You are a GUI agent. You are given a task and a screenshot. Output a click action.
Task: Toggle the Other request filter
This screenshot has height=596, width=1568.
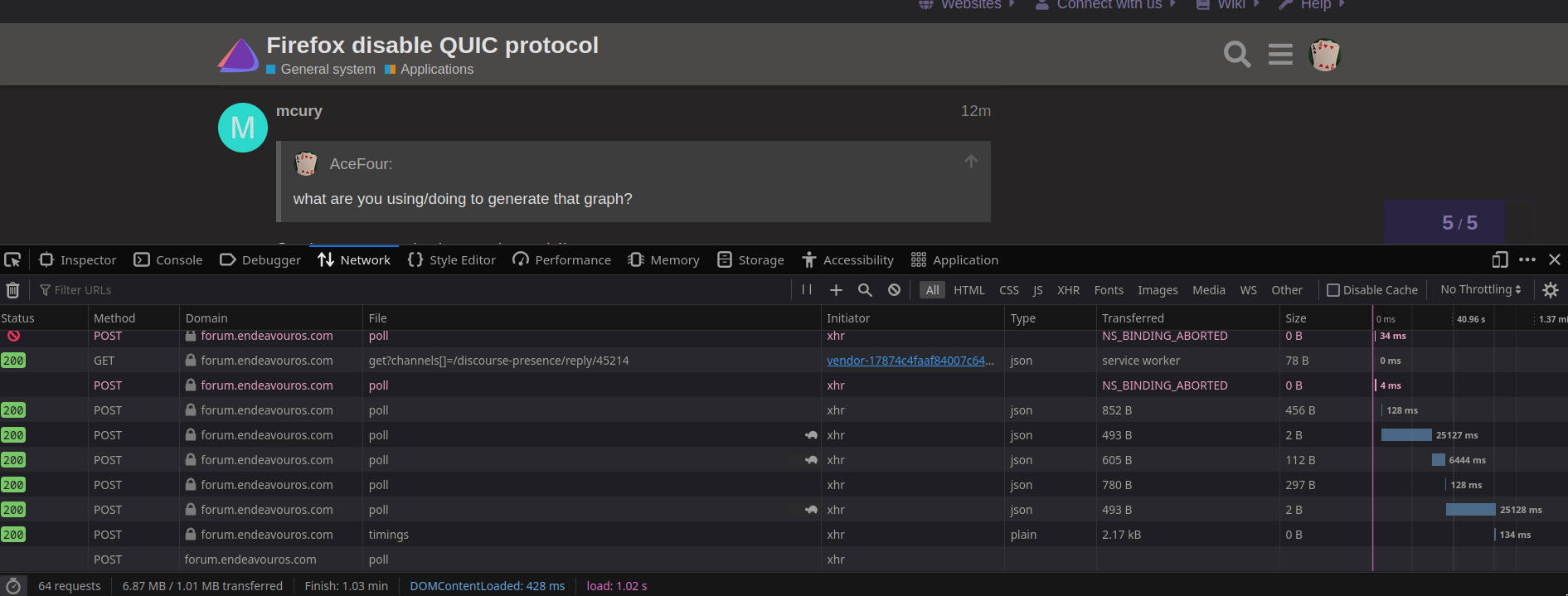pos(1287,290)
